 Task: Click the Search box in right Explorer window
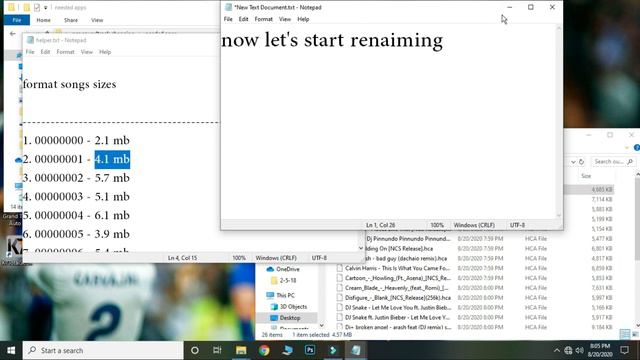(613, 162)
